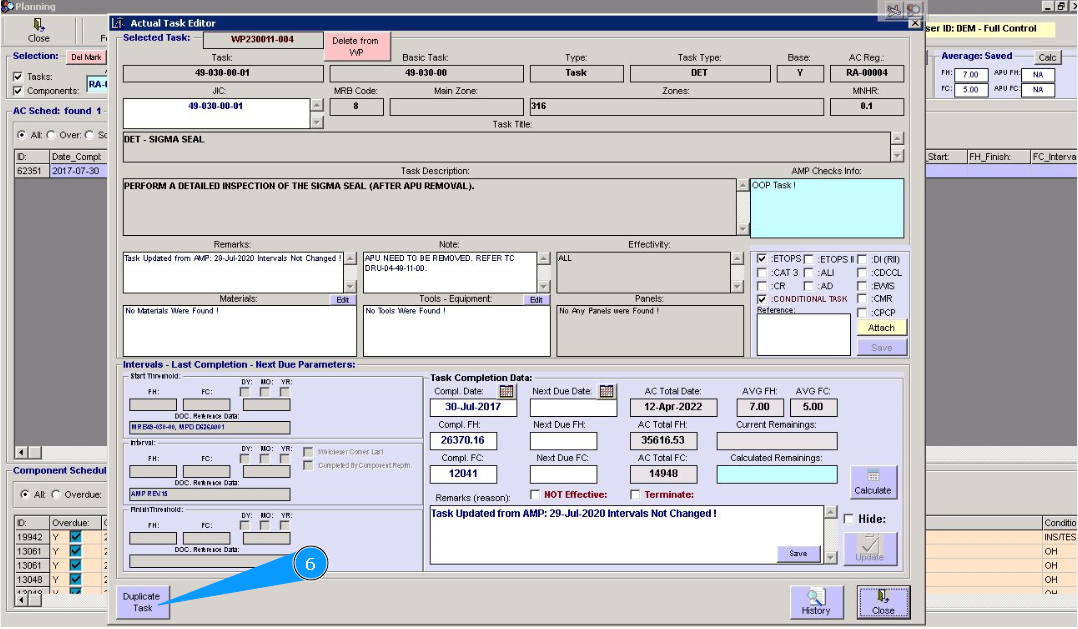1078x629 pixels.
Task: Enable the ALI checkbox
Action: click(809, 273)
